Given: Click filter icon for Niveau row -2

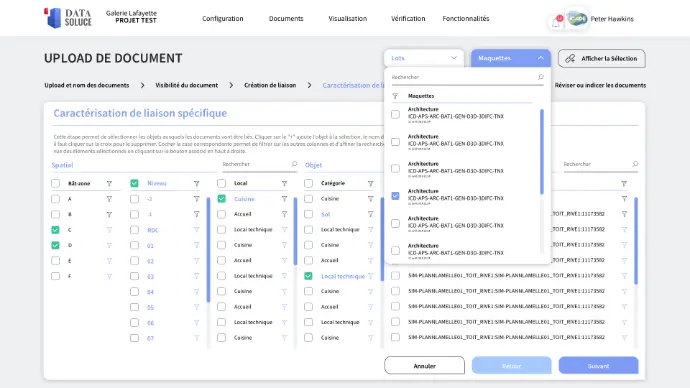Looking at the screenshot, I should [197, 199].
